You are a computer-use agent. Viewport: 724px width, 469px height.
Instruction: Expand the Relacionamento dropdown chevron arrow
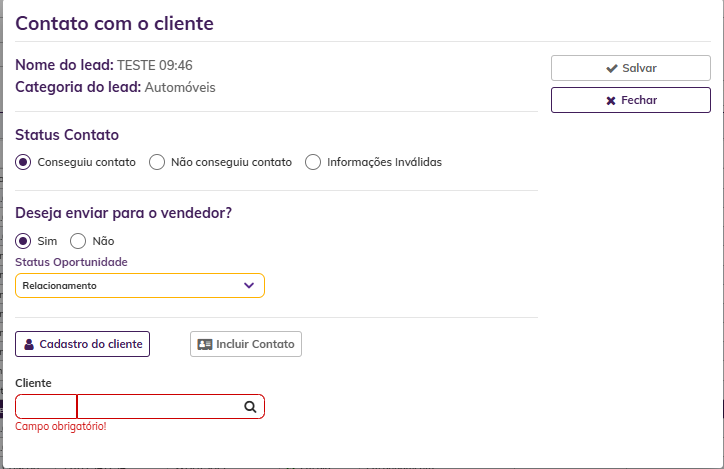pyautogui.click(x=250, y=286)
